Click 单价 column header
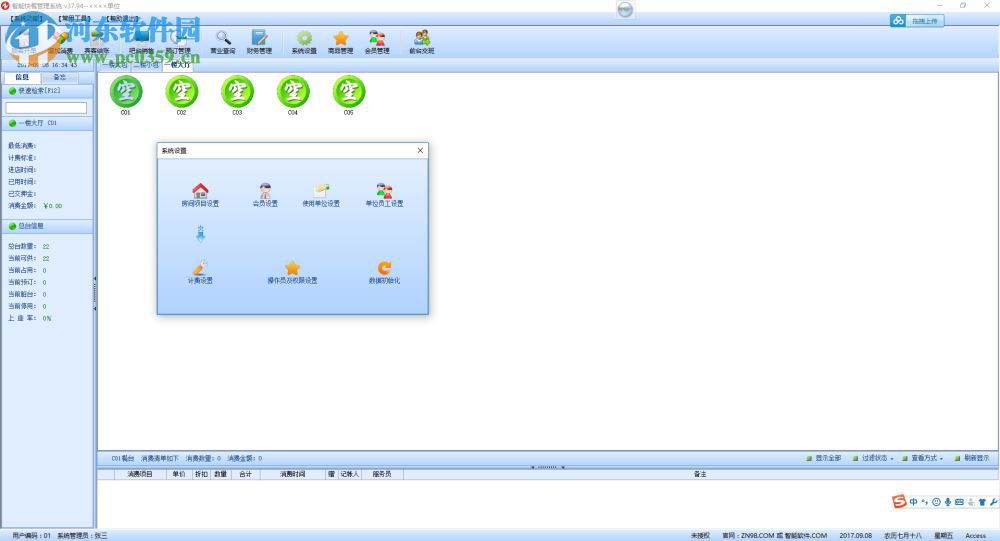 coord(179,474)
